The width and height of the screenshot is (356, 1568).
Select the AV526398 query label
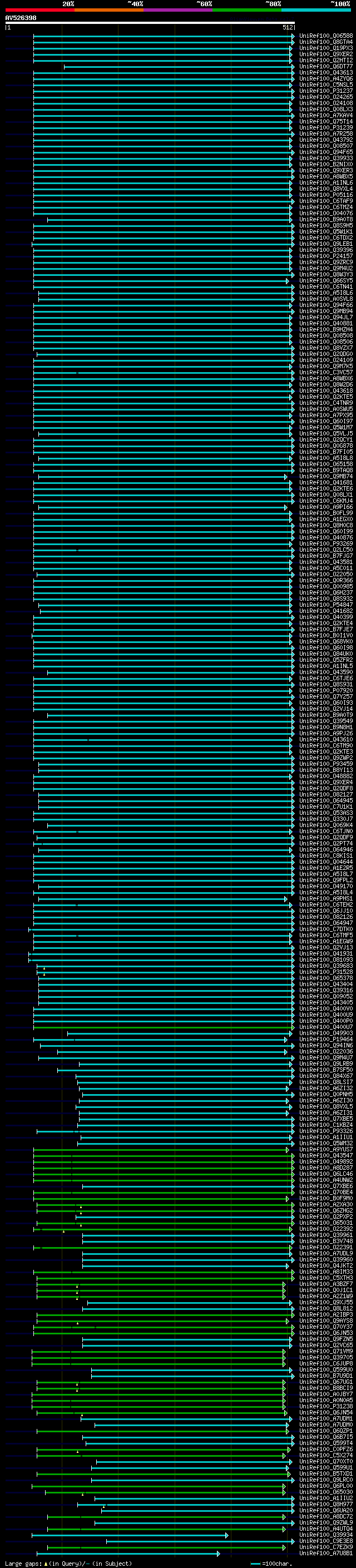click(21, 18)
